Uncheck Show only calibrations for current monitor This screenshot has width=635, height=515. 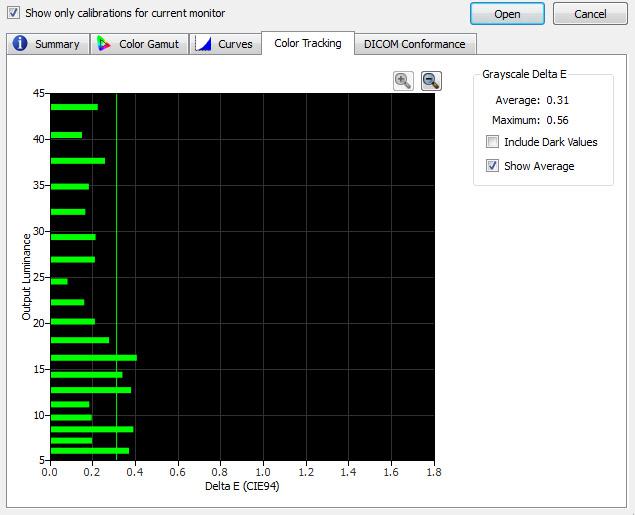coord(13,13)
